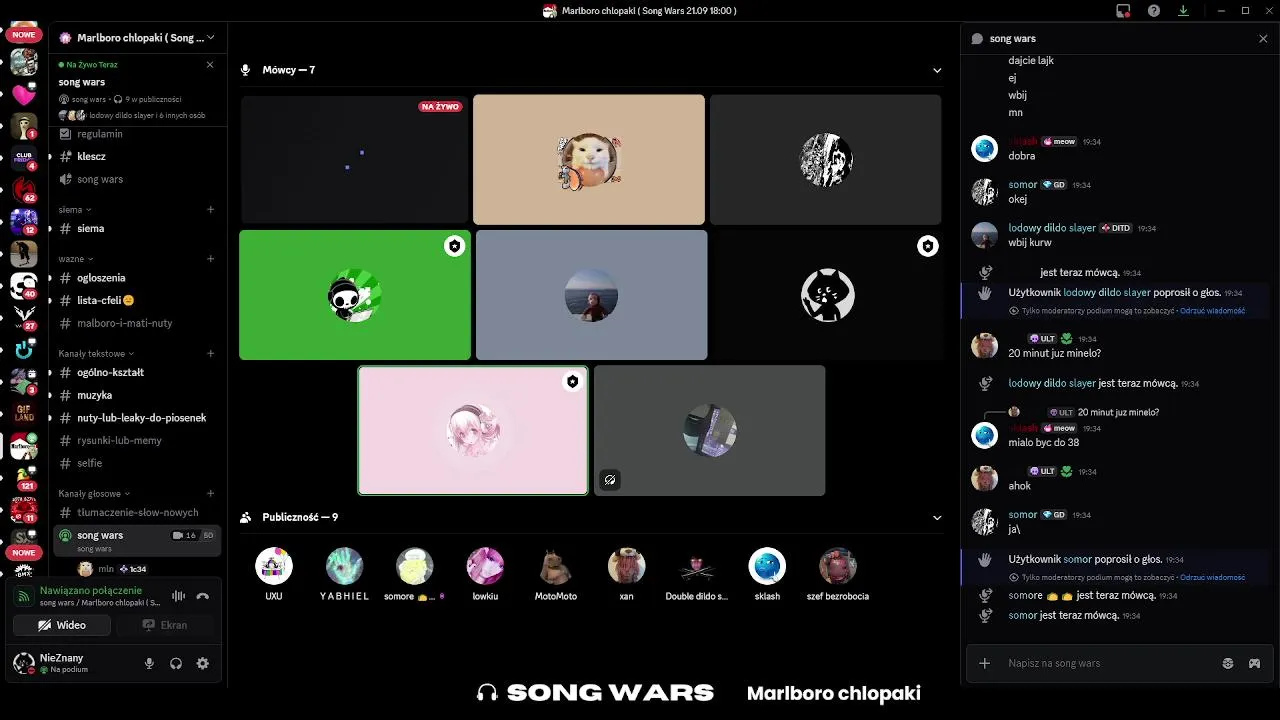Image resolution: width=1280 pixels, height=720 pixels.
Task: Toggle noise suppression waveform icon
Action: pos(178,596)
